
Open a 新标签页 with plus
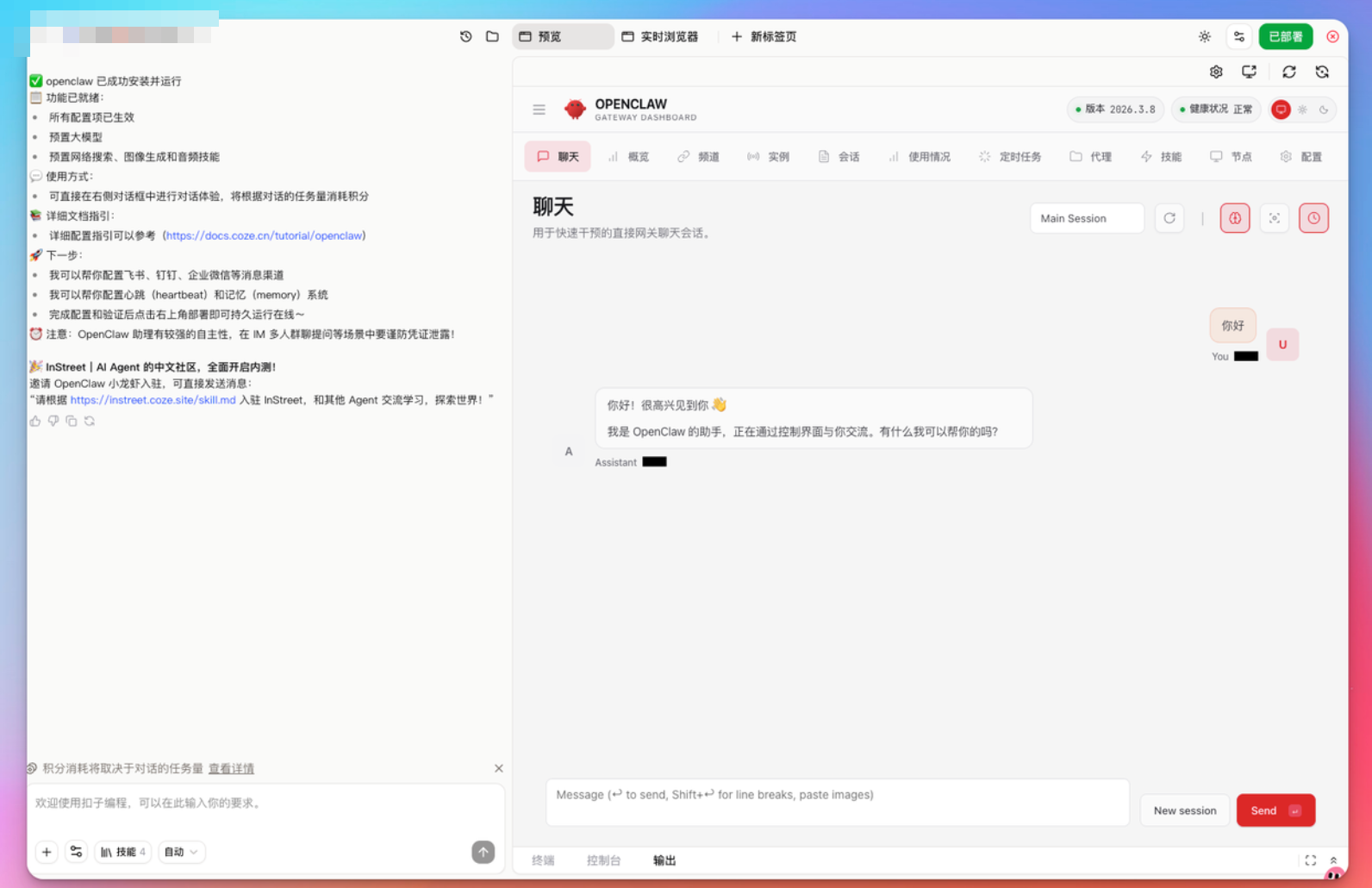tap(764, 36)
